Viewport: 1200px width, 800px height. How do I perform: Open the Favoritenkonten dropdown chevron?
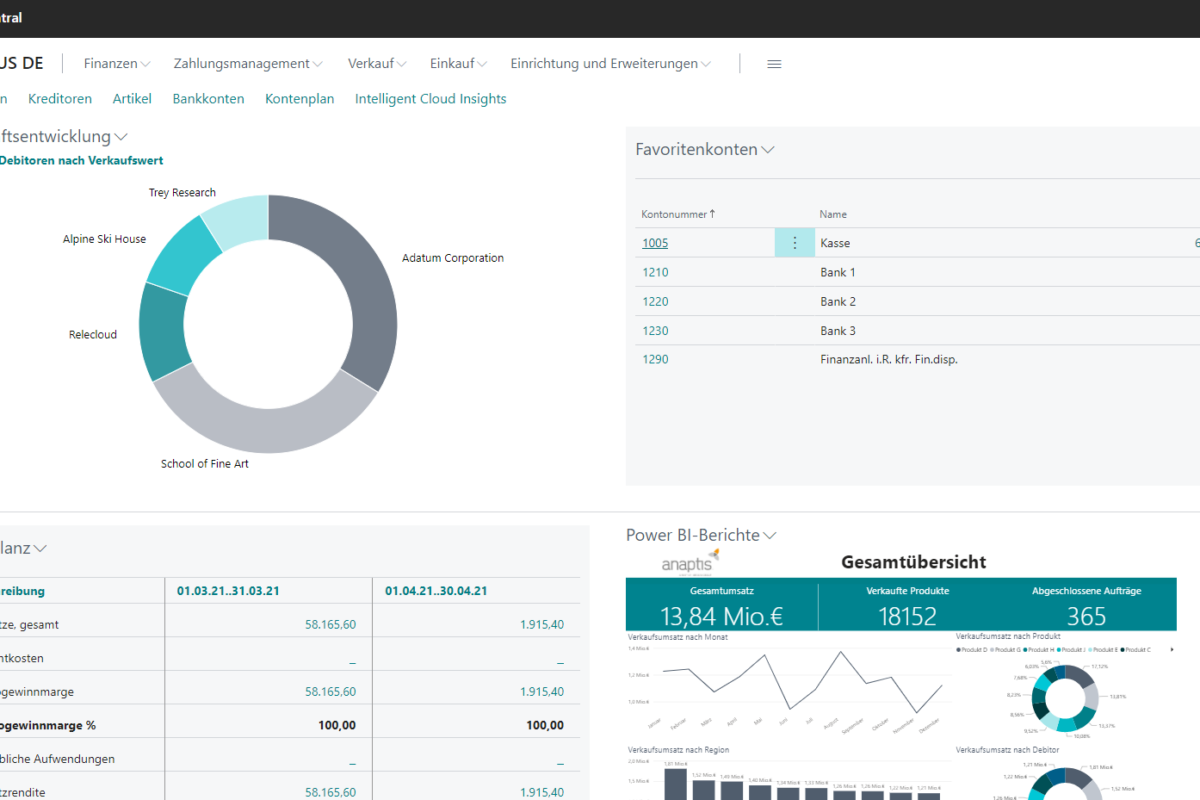768,150
